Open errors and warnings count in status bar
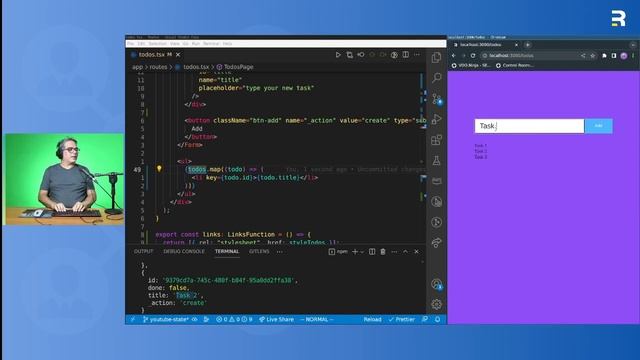Viewport: 640px width, 360px height. tap(234, 320)
